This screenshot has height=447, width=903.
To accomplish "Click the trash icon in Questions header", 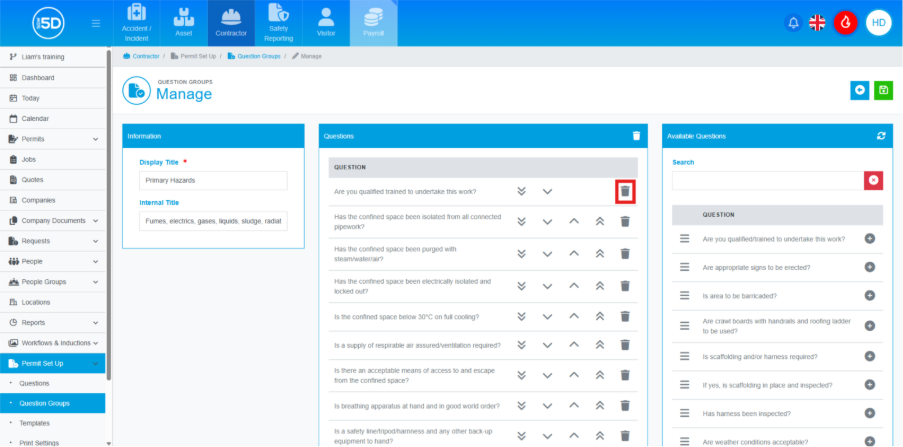I will pyautogui.click(x=636, y=136).
